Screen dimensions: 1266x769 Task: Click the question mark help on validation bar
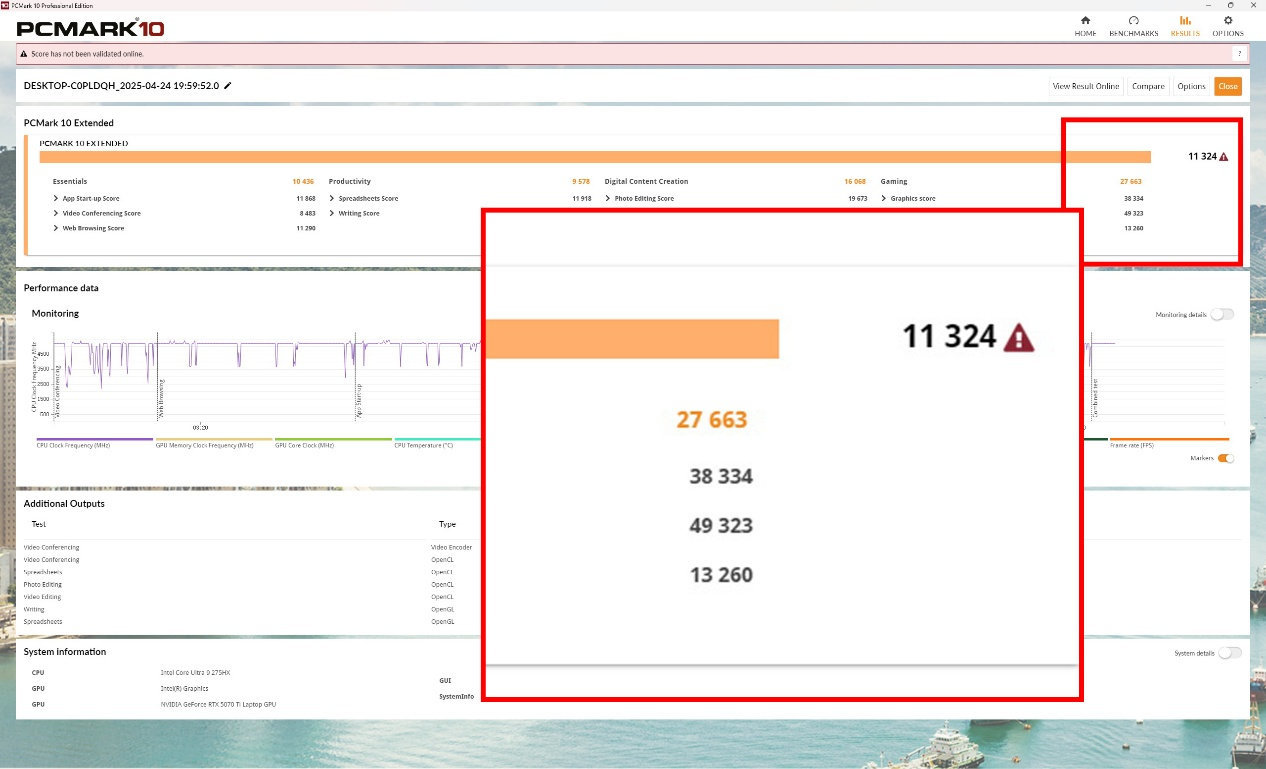(x=1240, y=53)
